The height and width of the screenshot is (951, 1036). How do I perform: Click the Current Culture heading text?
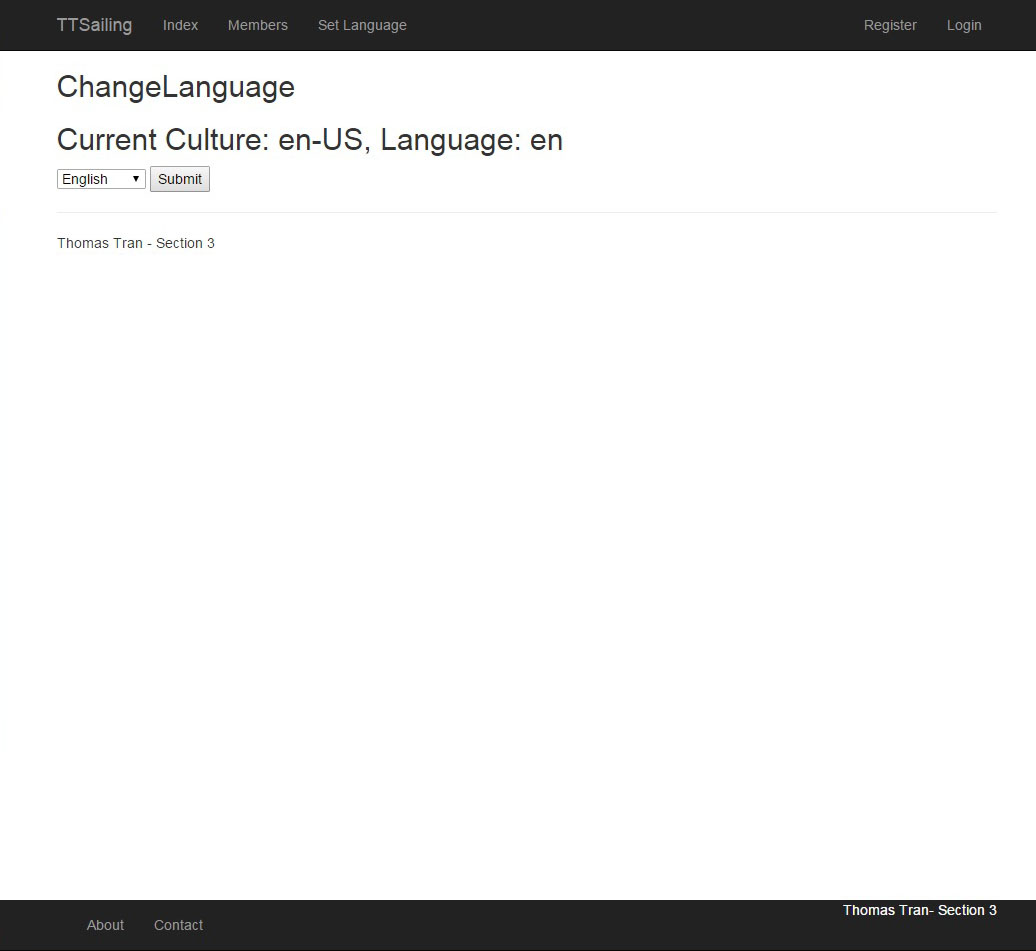[x=162, y=140]
